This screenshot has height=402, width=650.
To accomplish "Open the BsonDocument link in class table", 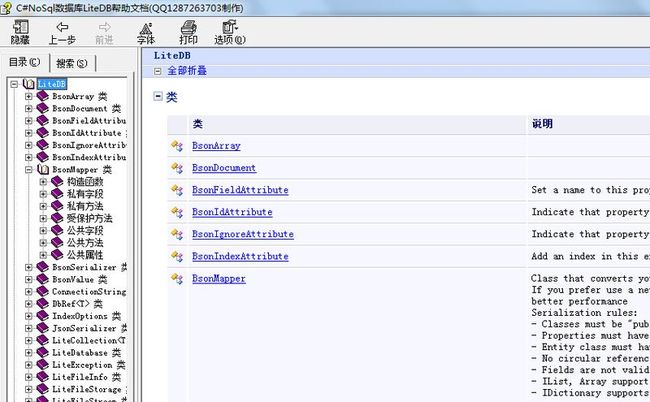I will coord(224,168).
